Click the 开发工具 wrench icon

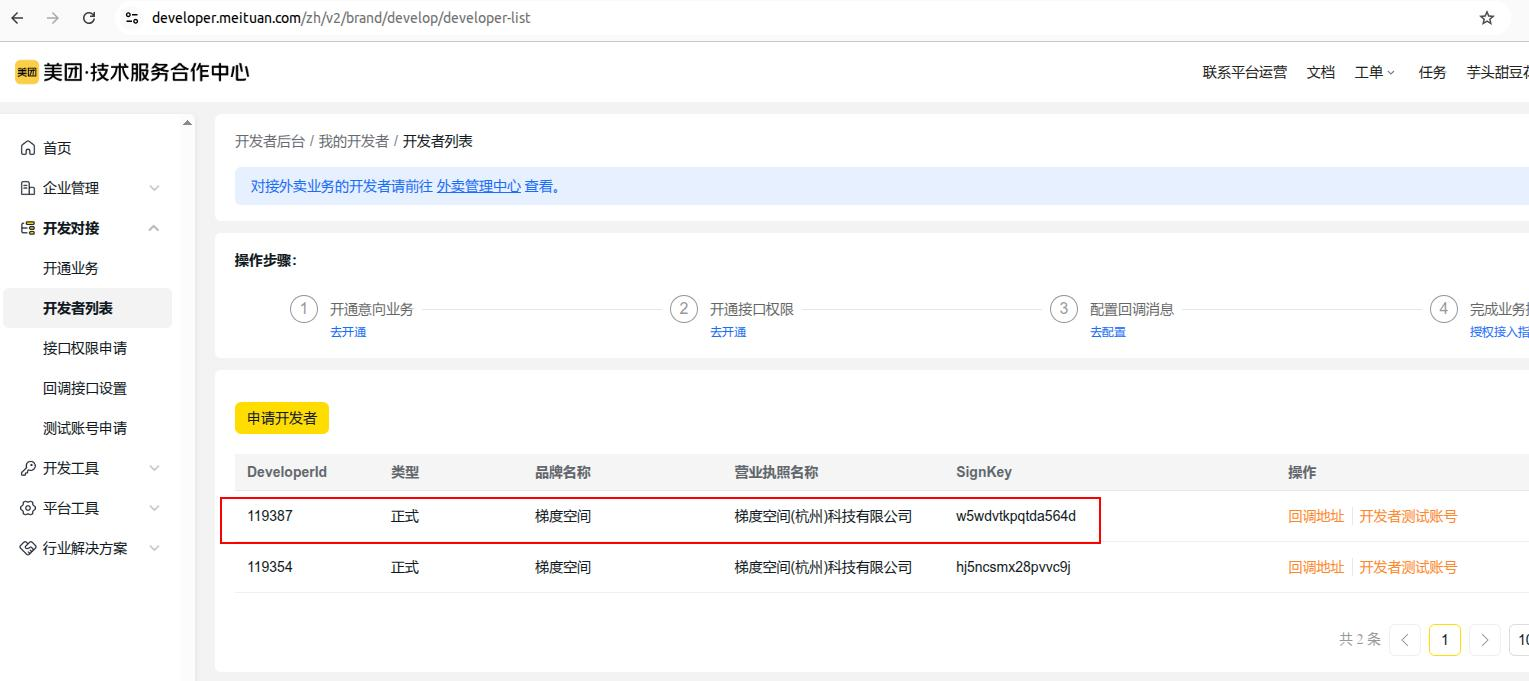tap(27, 468)
